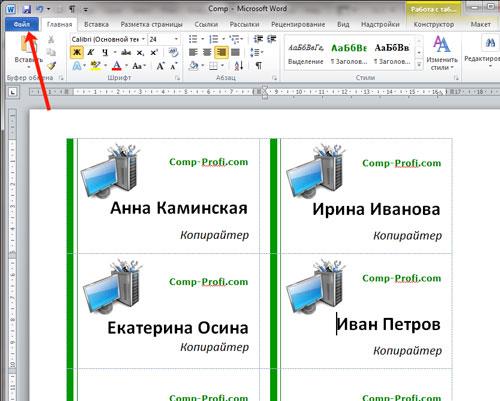The image size is (500, 401).
Task: Click the multilevel list icon
Action: click(x=234, y=39)
